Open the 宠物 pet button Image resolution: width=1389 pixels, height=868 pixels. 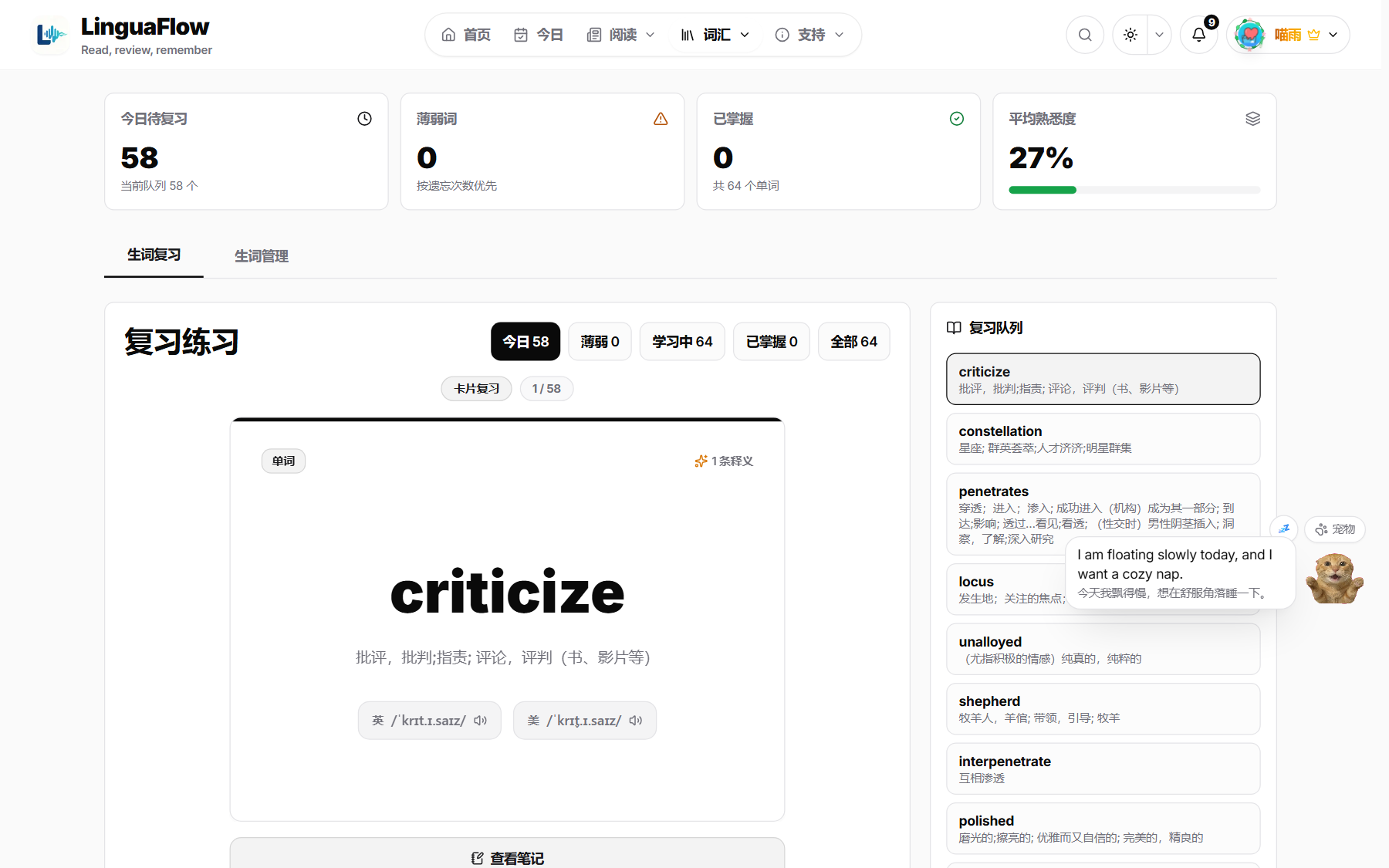pyautogui.click(x=1335, y=529)
